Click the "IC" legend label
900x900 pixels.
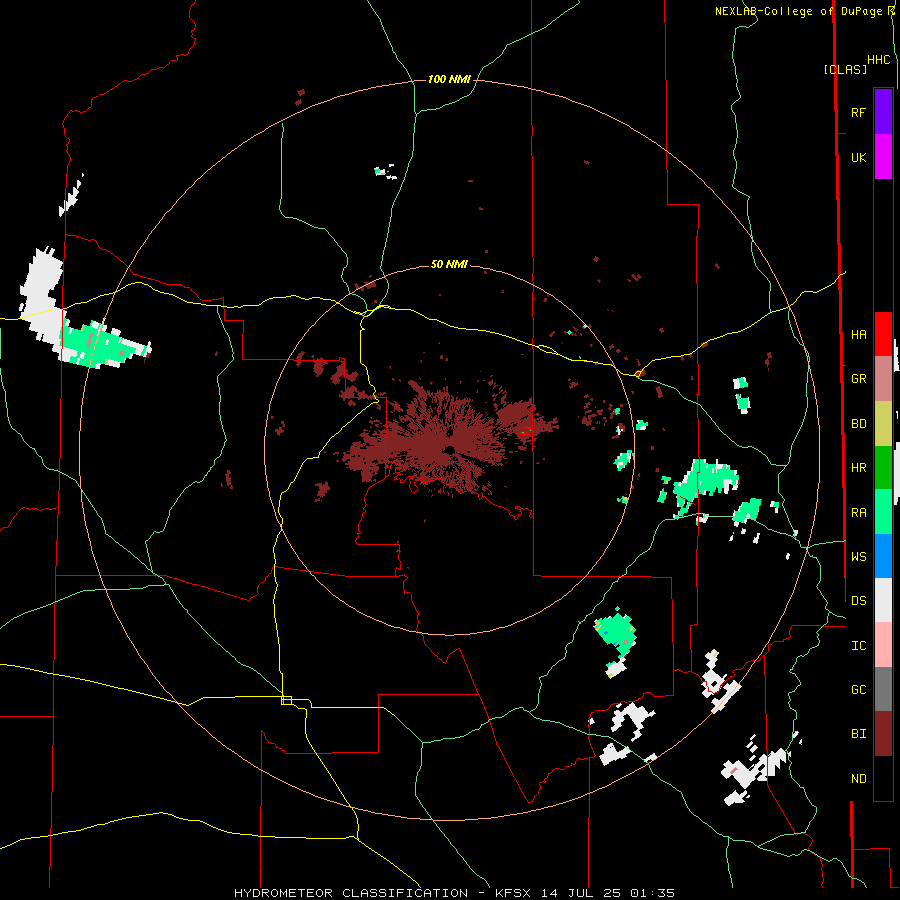pos(858,646)
